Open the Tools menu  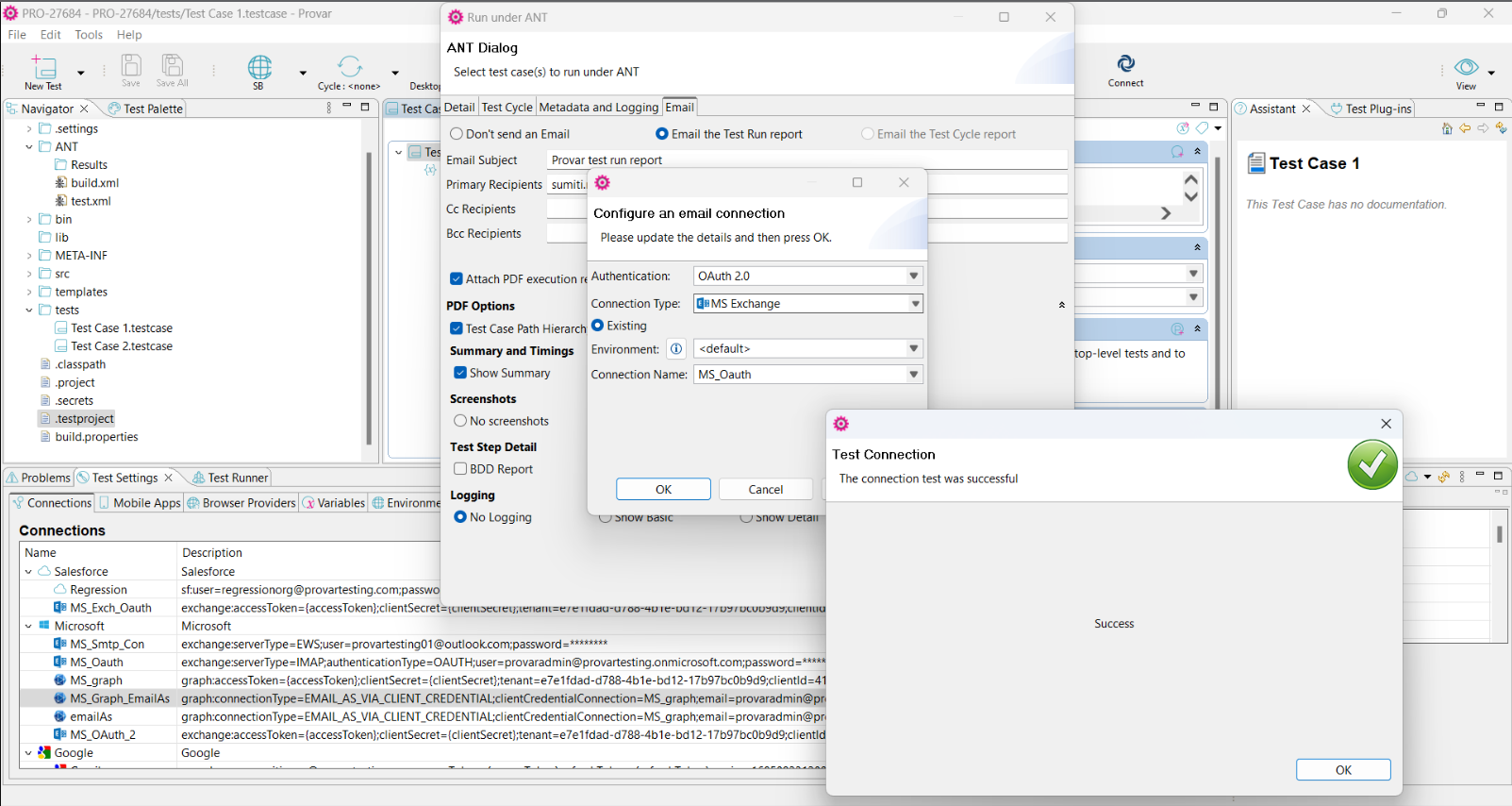click(x=89, y=35)
